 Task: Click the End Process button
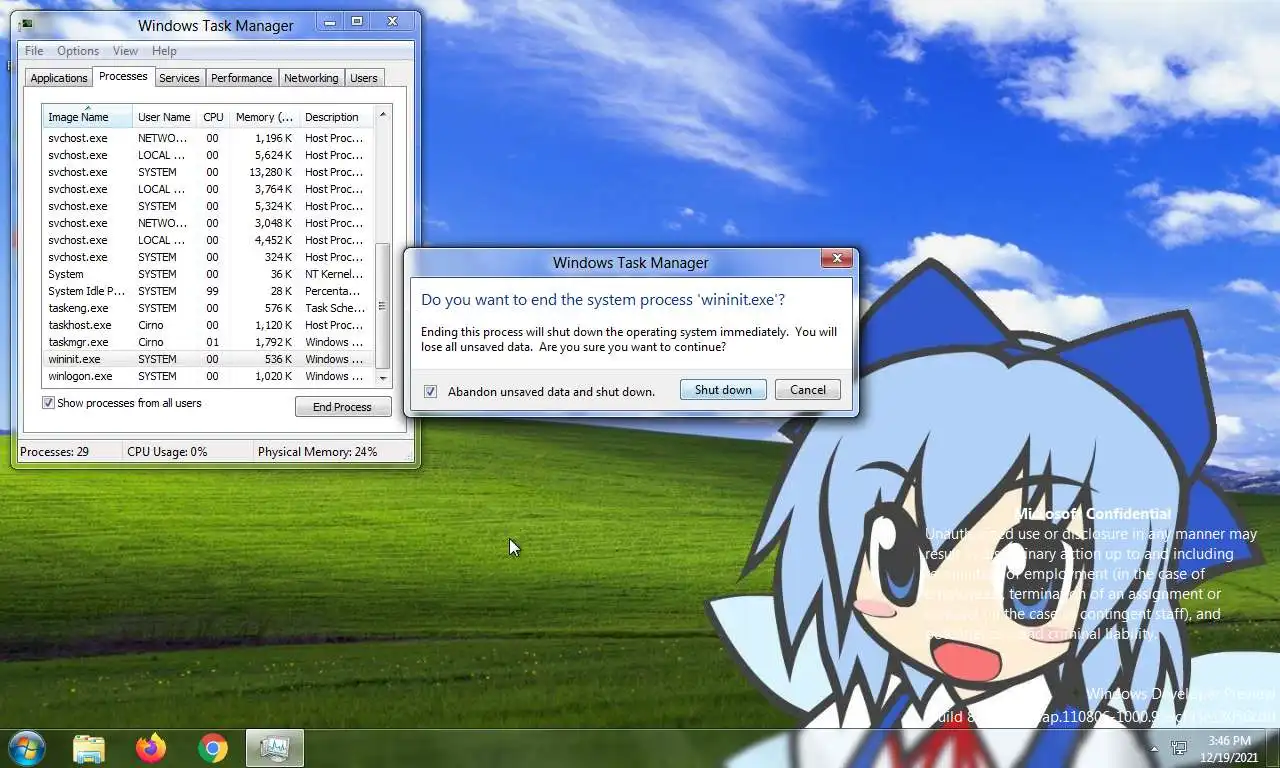[343, 407]
